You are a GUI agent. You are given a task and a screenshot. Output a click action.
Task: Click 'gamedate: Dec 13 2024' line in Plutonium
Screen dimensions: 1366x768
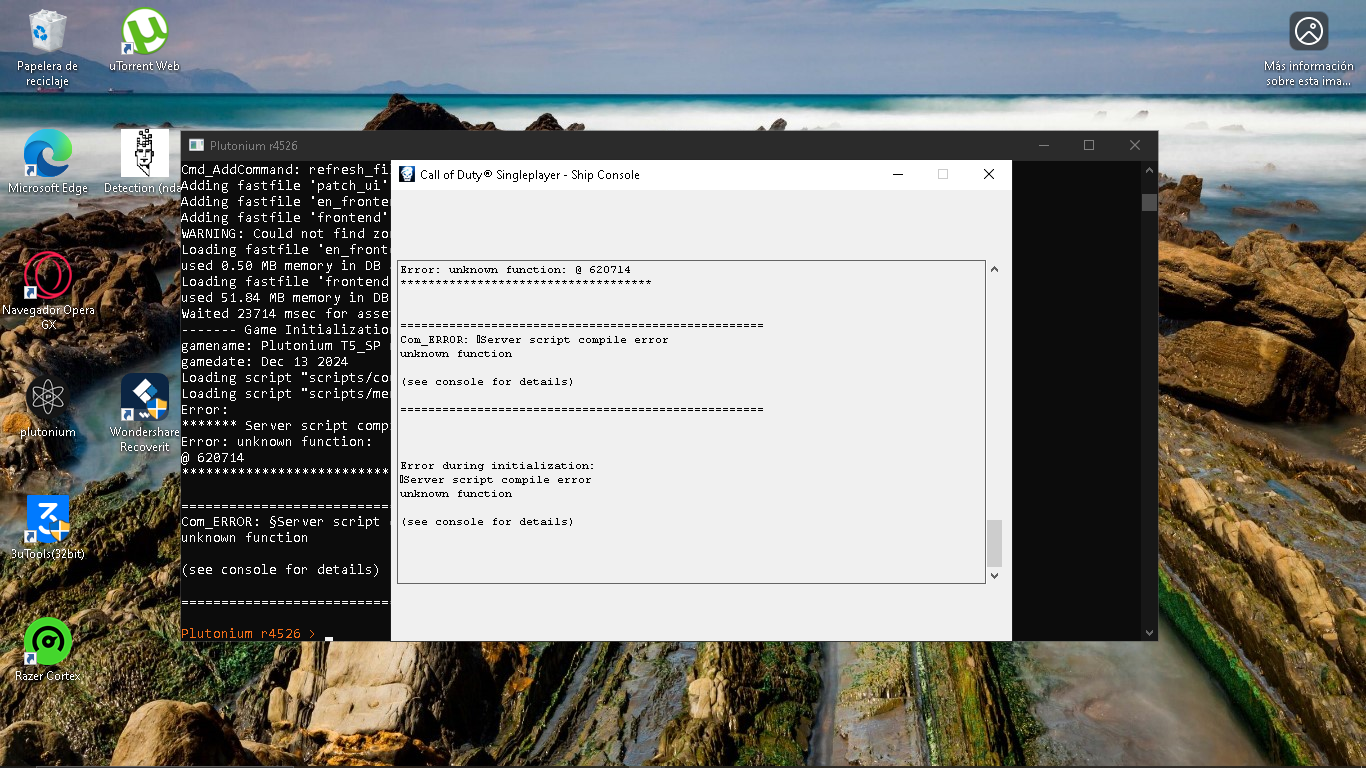click(265, 362)
